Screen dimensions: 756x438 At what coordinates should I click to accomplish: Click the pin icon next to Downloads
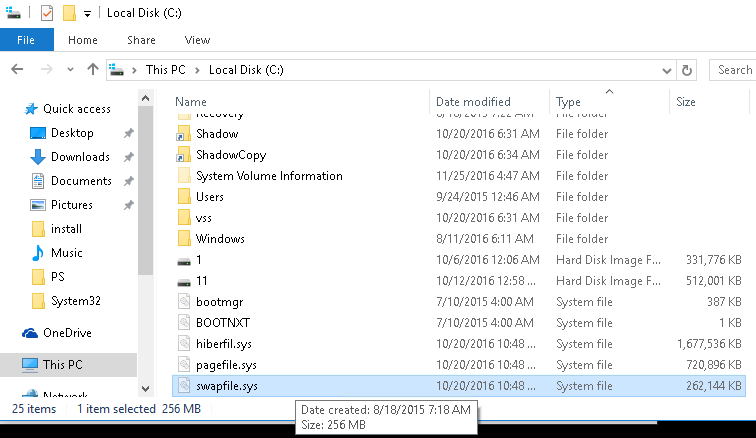coord(128,157)
